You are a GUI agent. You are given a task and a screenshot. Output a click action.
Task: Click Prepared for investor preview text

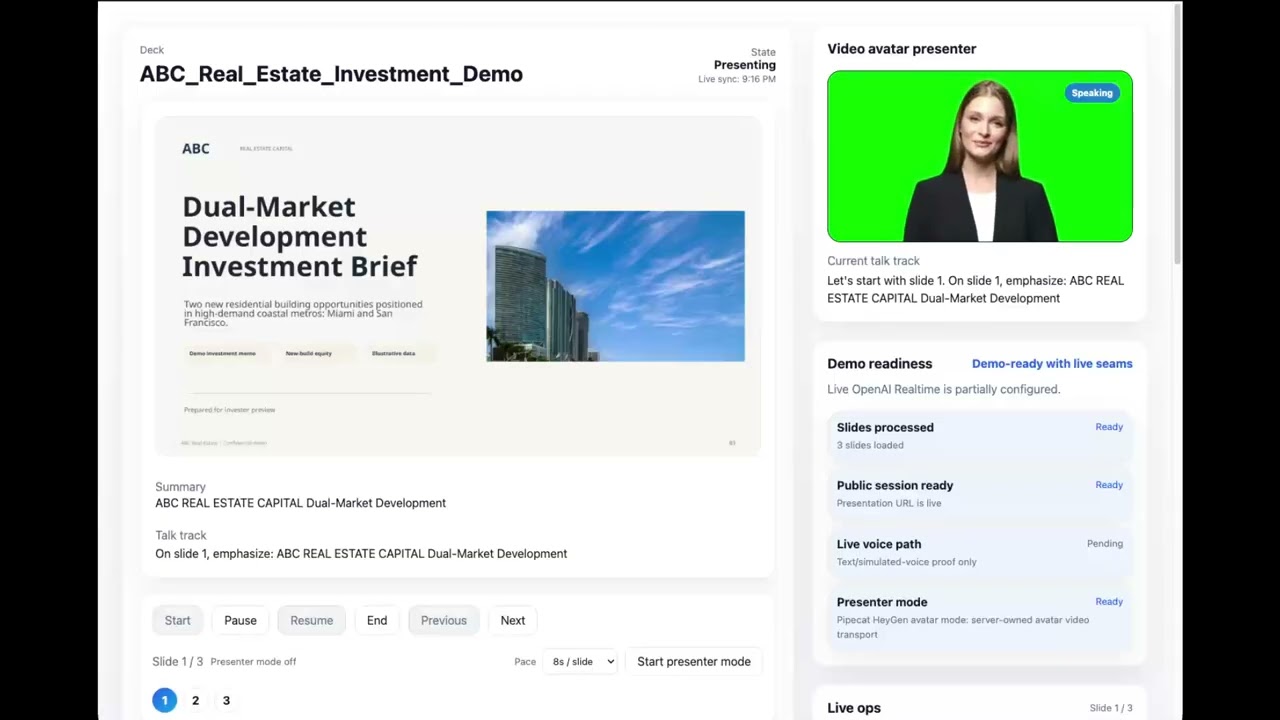tap(229, 410)
